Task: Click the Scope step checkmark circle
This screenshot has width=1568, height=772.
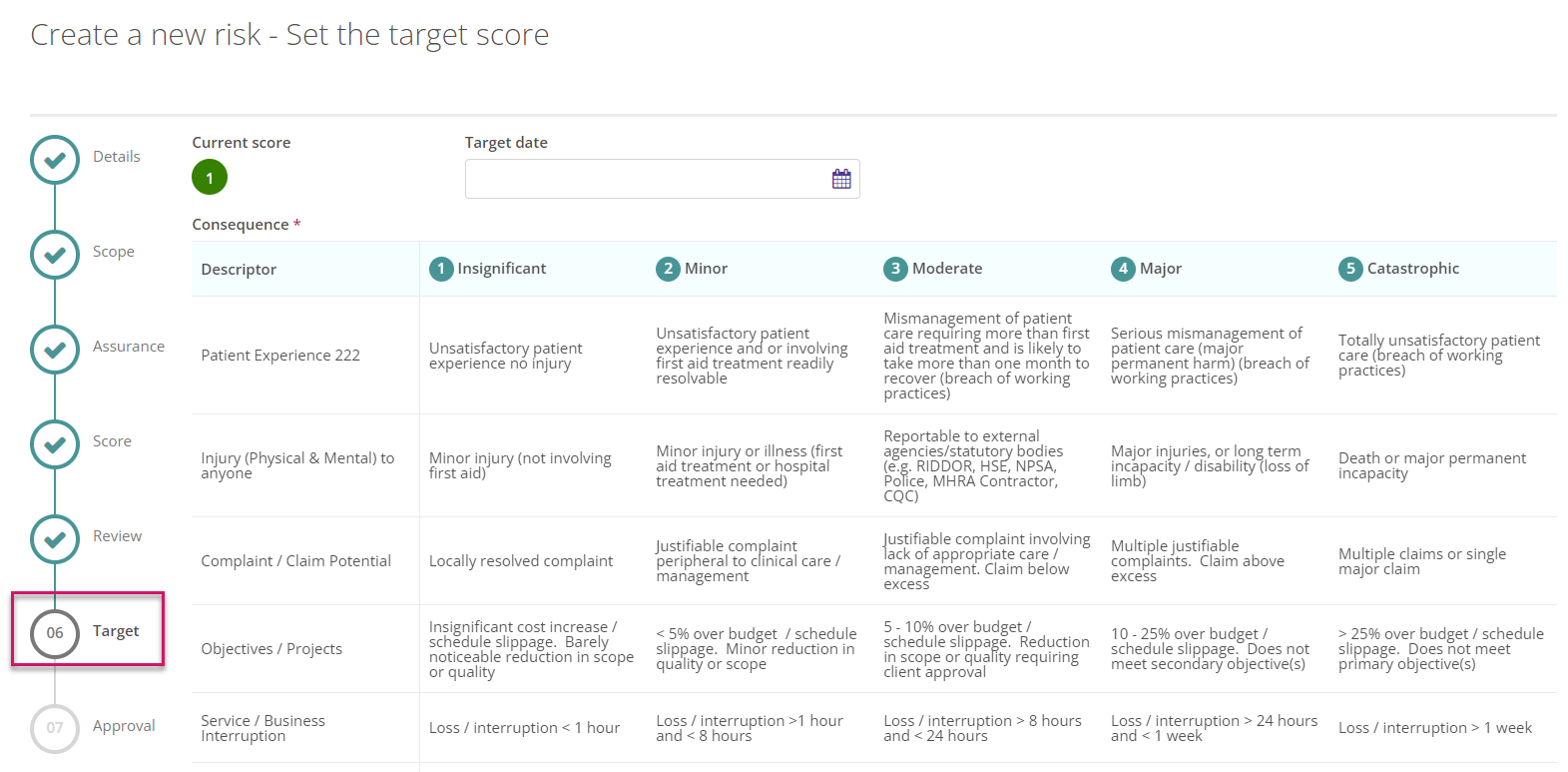Action: 55,255
